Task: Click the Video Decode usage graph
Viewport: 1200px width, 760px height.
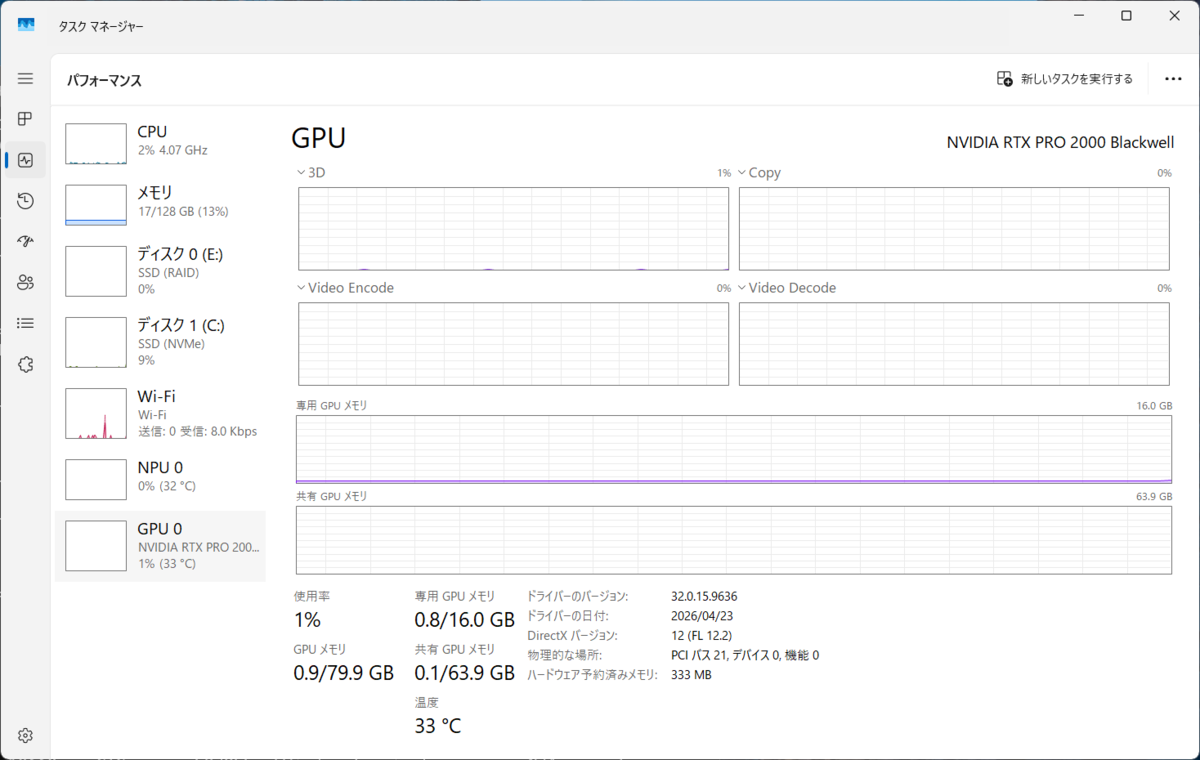Action: pos(954,343)
